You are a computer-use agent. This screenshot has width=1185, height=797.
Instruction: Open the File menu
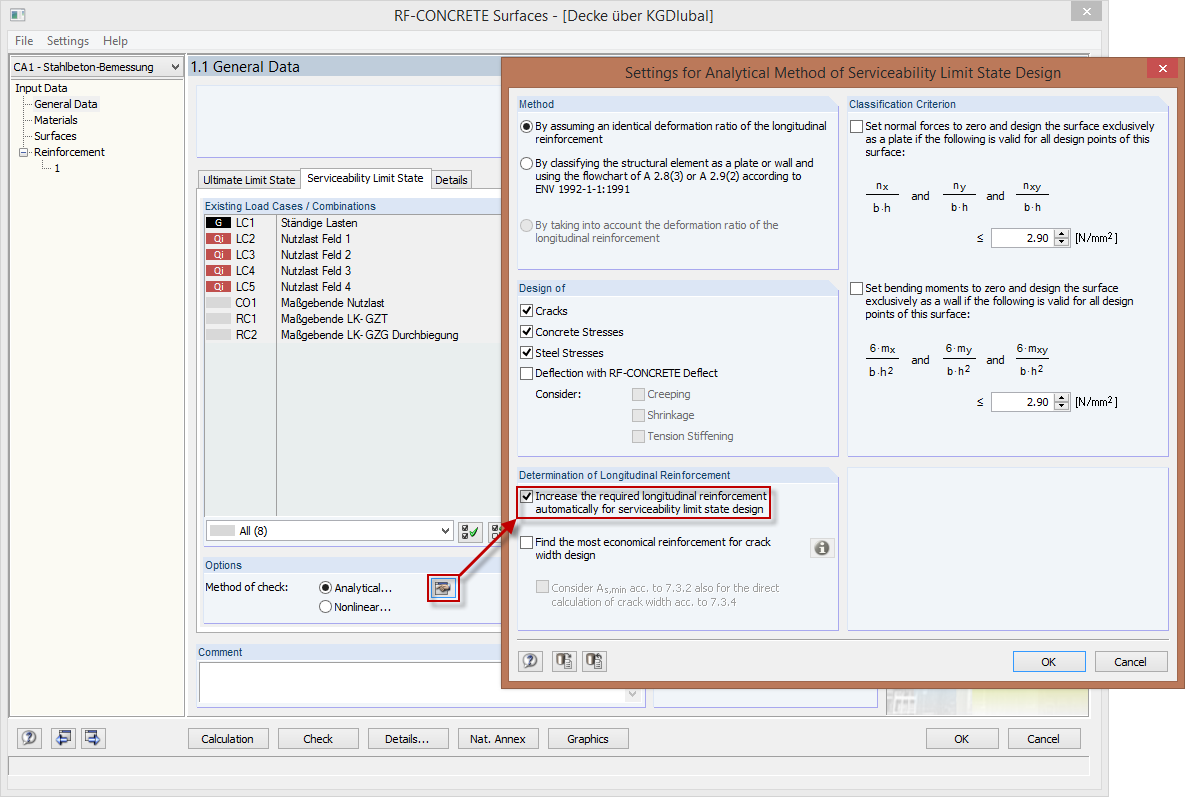coord(24,41)
